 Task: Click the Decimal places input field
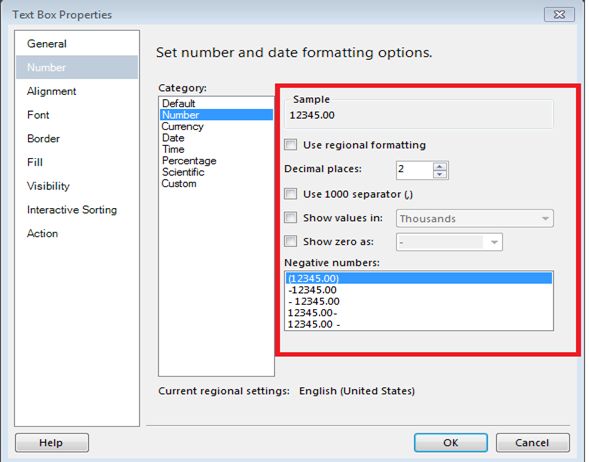[414, 170]
